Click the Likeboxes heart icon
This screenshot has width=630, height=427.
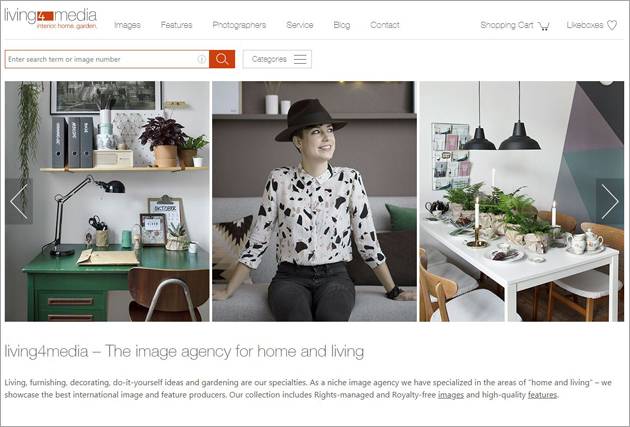click(x=612, y=25)
